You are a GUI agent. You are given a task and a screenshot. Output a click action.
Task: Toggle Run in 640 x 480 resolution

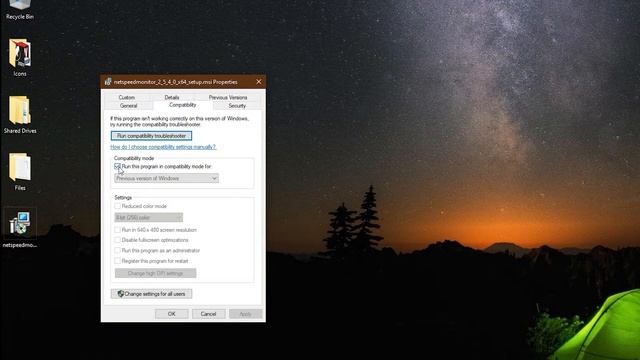click(x=118, y=230)
